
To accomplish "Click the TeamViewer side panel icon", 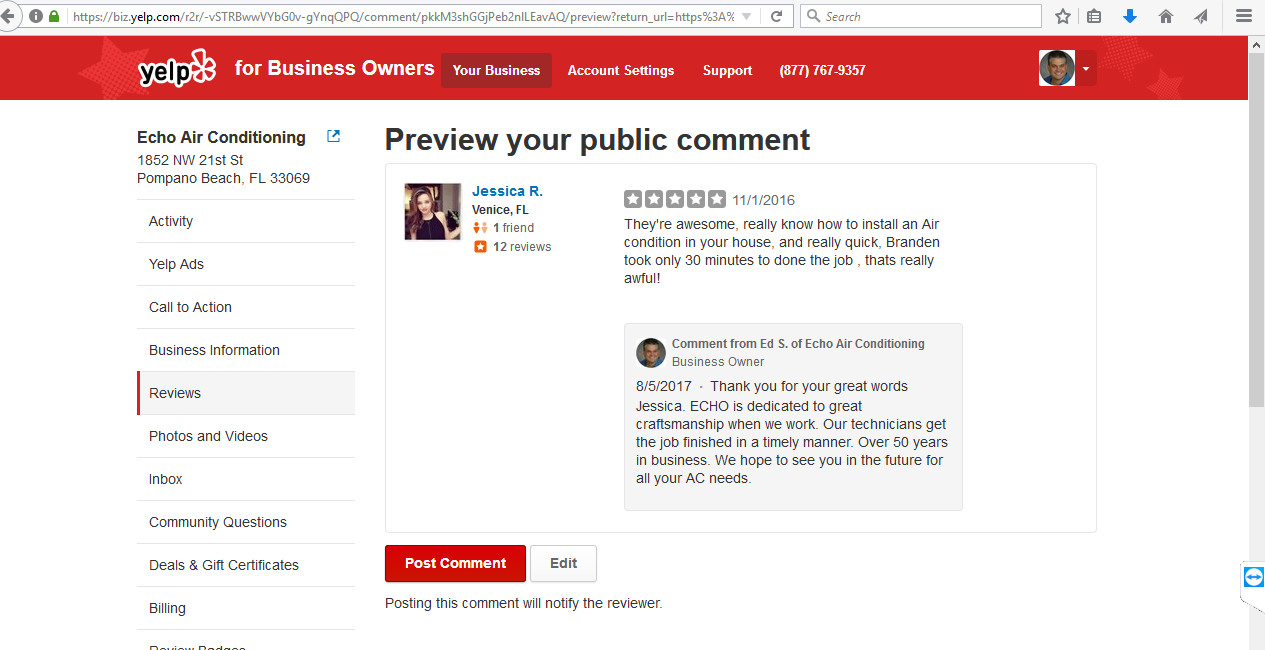I will (1254, 577).
